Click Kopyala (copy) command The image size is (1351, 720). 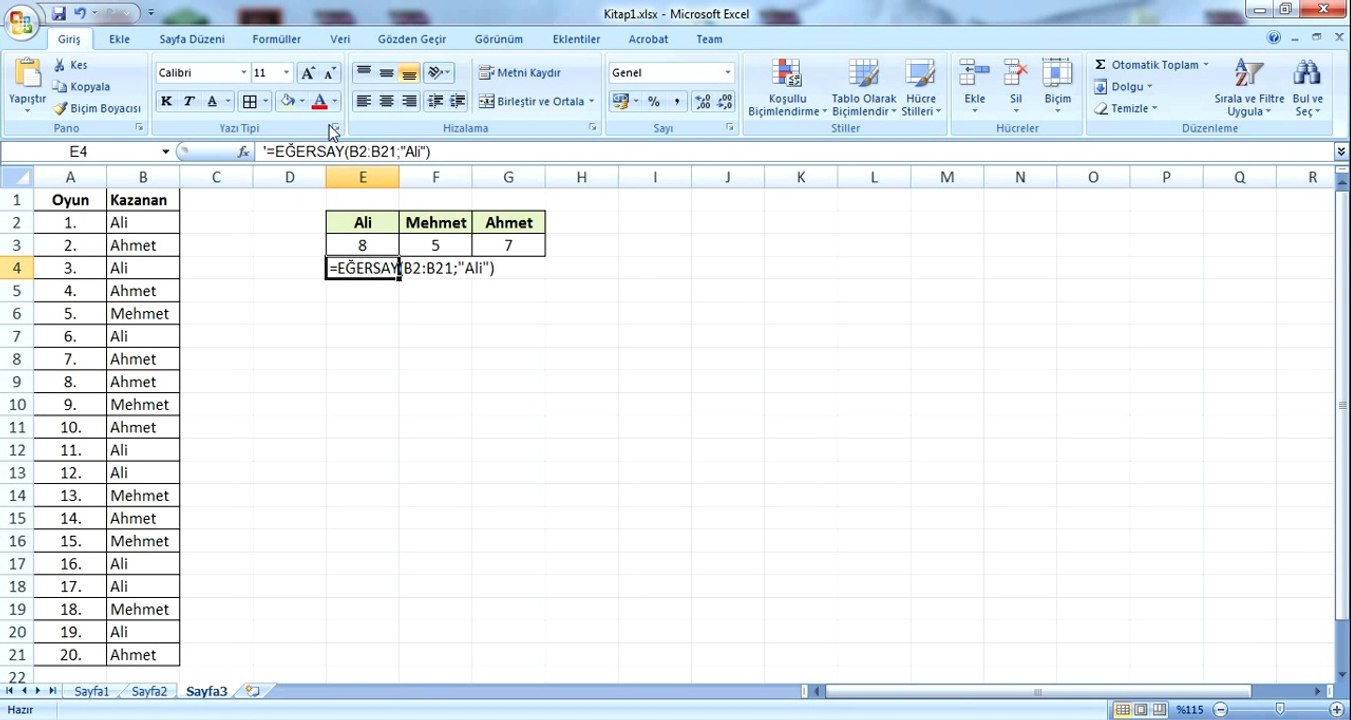[x=82, y=87]
